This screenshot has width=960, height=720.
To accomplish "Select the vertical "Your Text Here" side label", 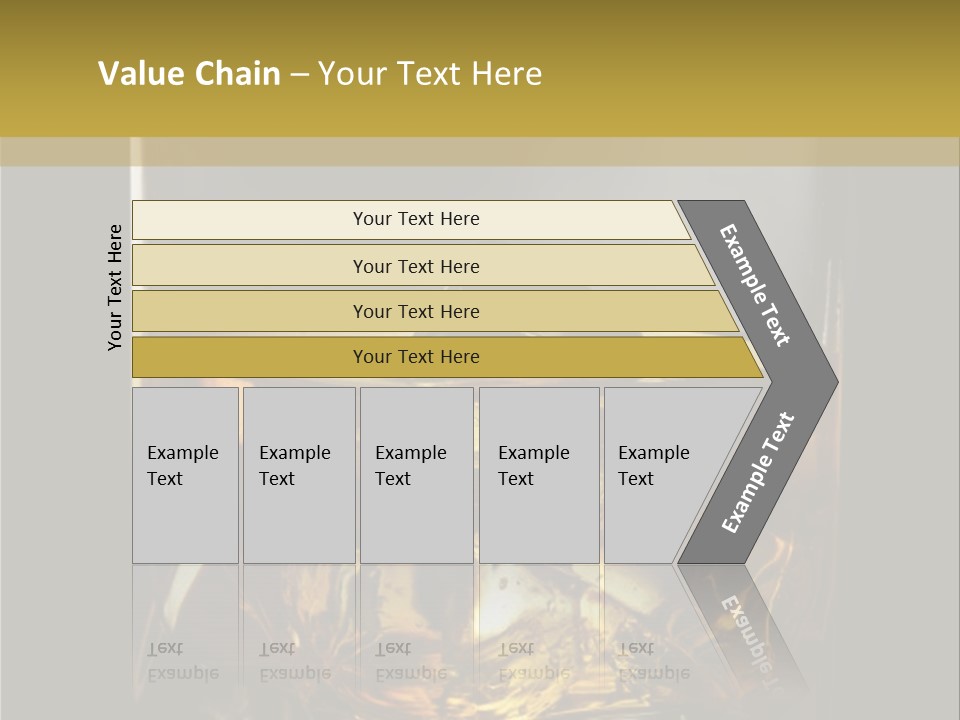I will pyautogui.click(x=116, y=287).
